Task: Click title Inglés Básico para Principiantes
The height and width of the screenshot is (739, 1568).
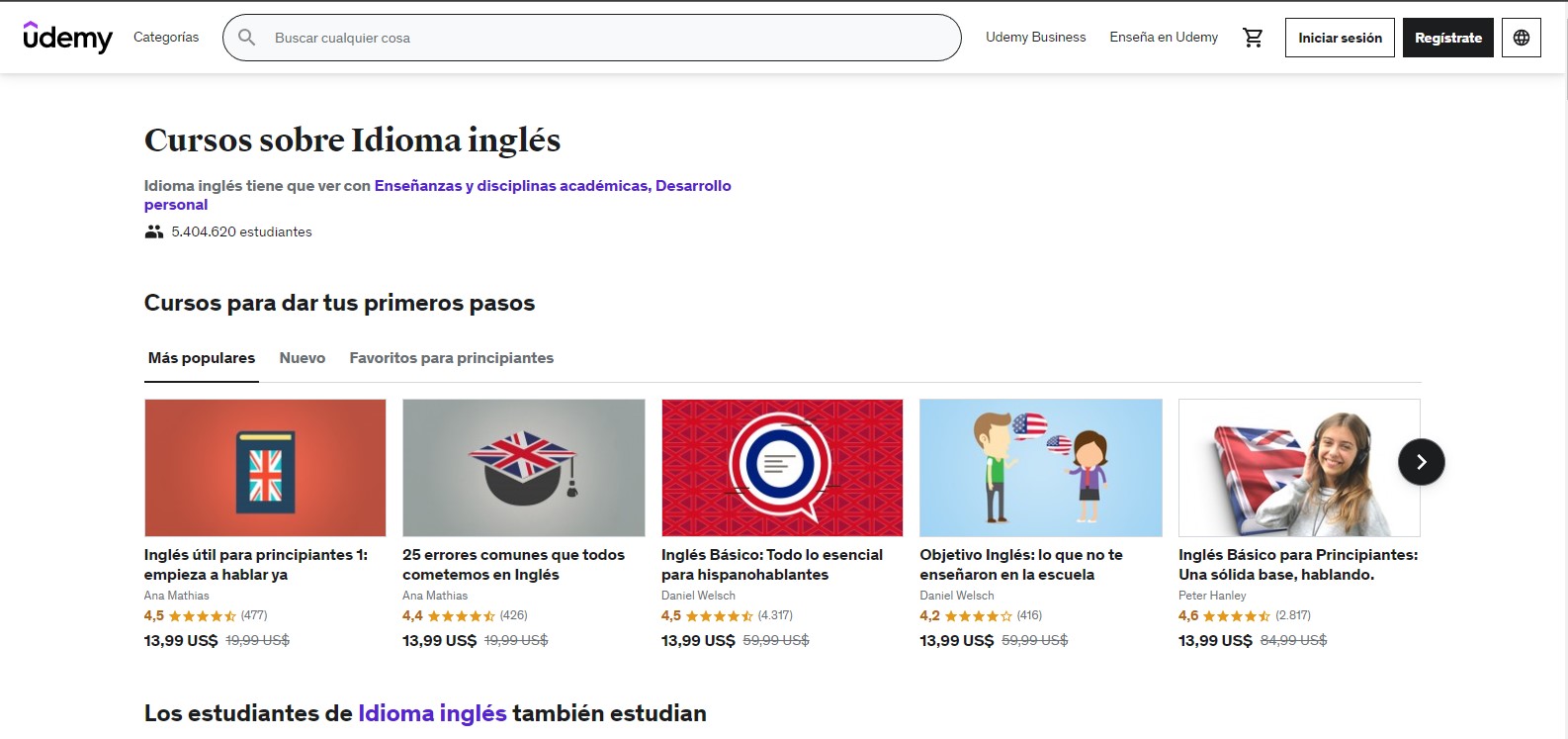Action: point(1298,565)
